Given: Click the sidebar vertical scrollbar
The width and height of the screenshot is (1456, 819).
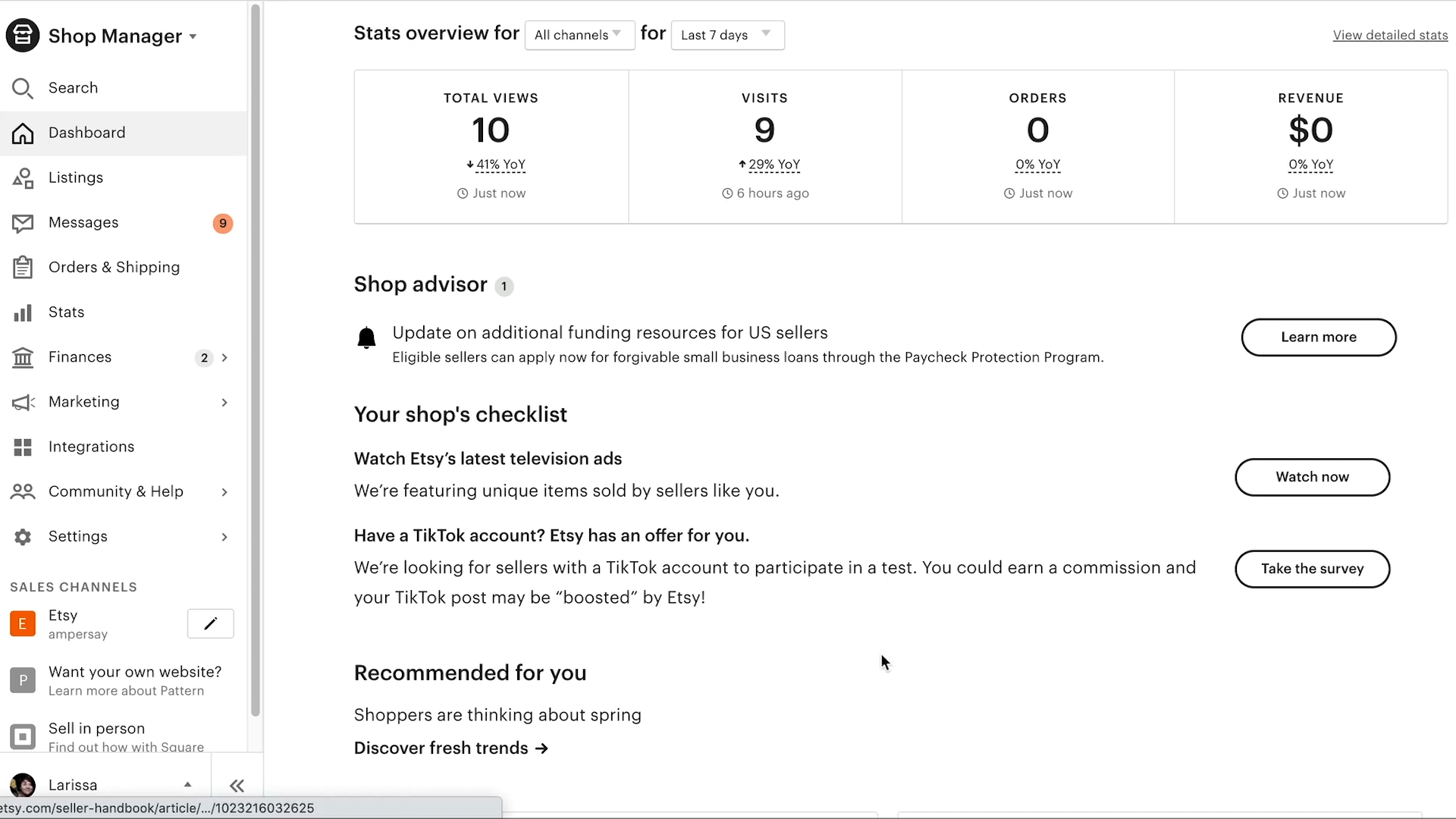Looking at the screenshot, I should (256, 356).
